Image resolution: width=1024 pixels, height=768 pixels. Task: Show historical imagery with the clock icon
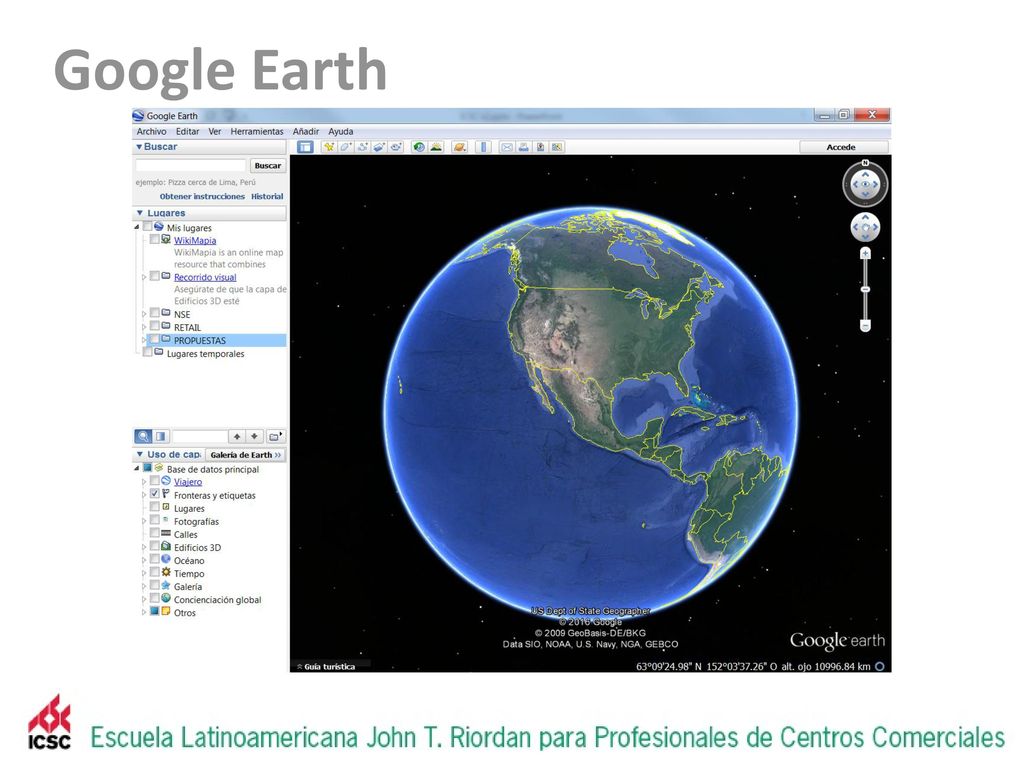(x=419, y=147)
